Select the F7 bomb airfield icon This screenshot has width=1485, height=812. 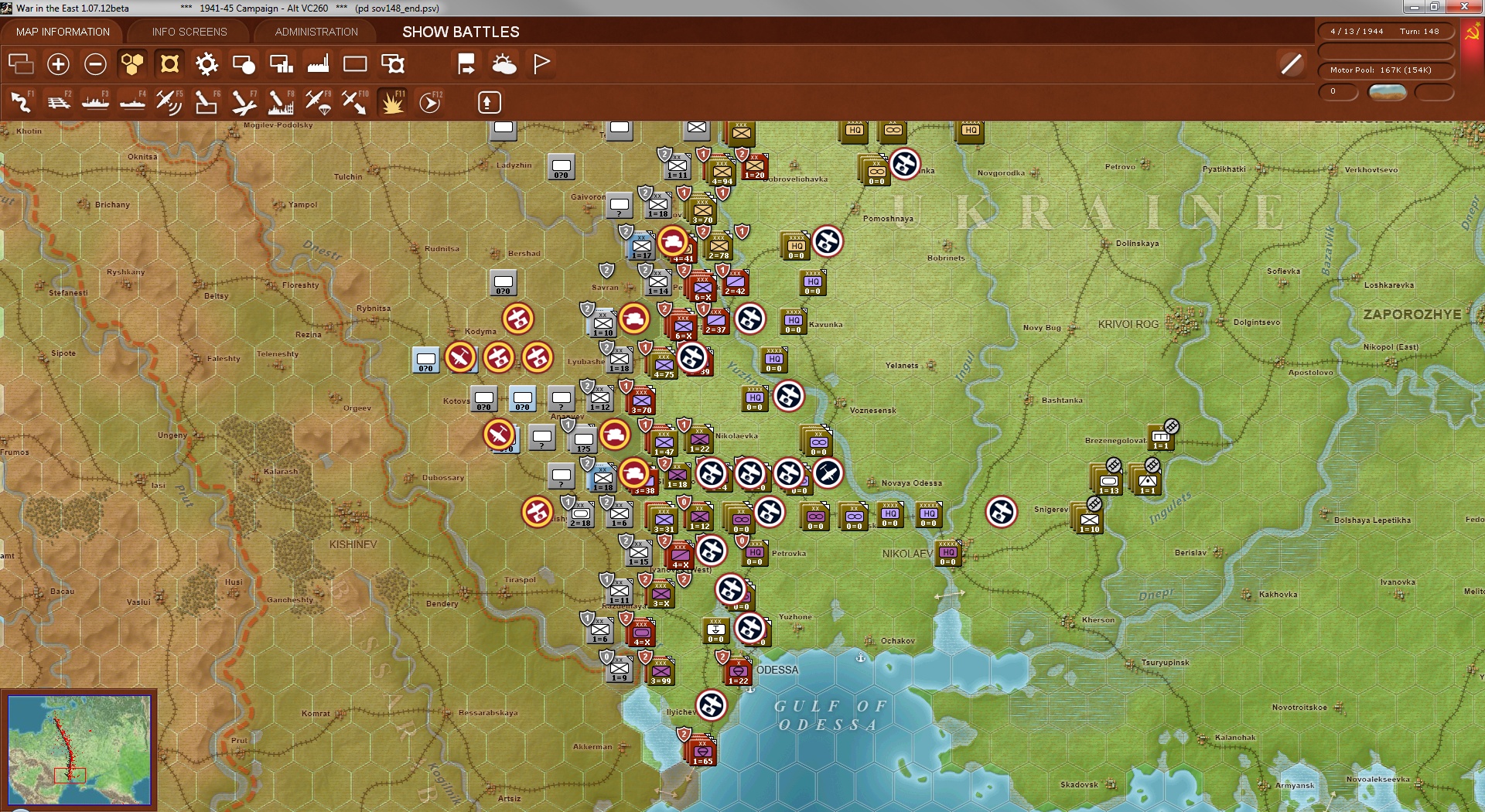pyautogui.click(x=244, y=102)
